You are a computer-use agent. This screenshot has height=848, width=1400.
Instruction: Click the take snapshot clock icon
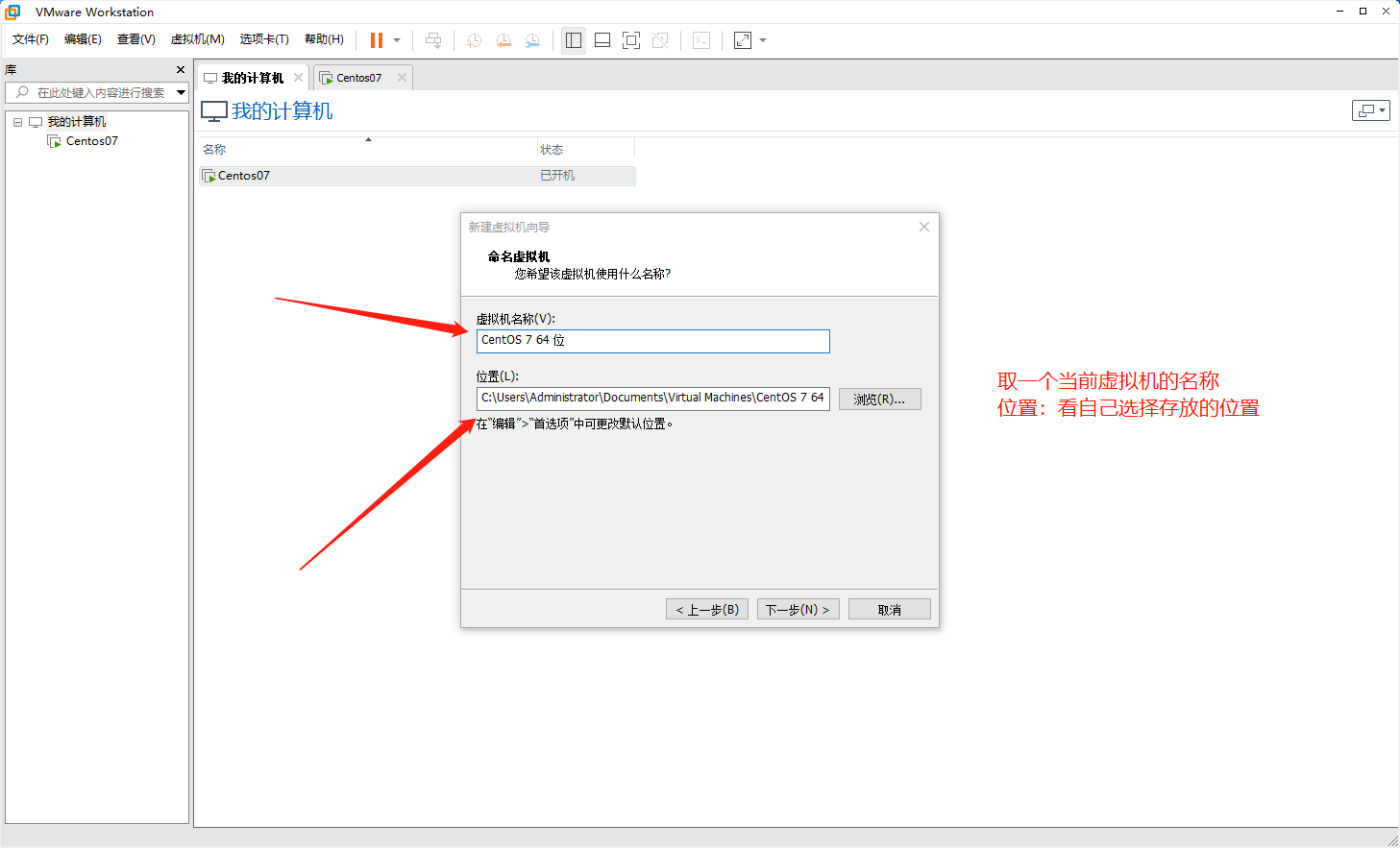tap(475, 40)
